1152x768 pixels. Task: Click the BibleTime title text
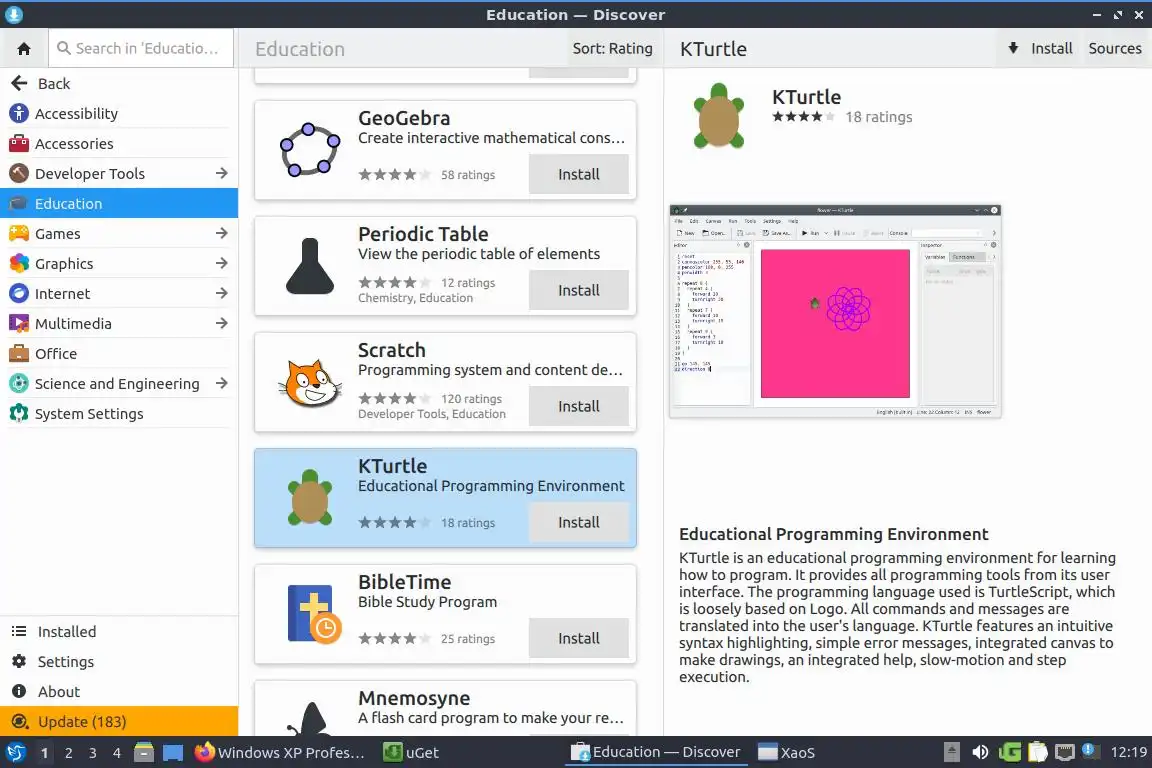tap(404, 582)
